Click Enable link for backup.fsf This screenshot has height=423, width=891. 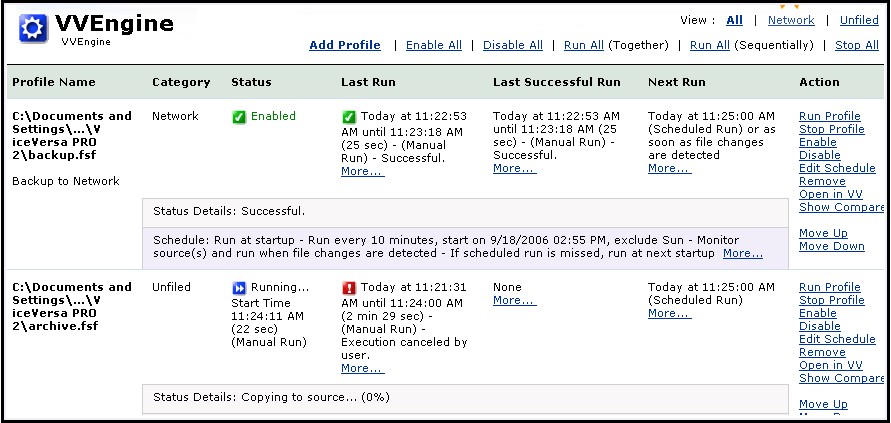(x=818, y=142)
